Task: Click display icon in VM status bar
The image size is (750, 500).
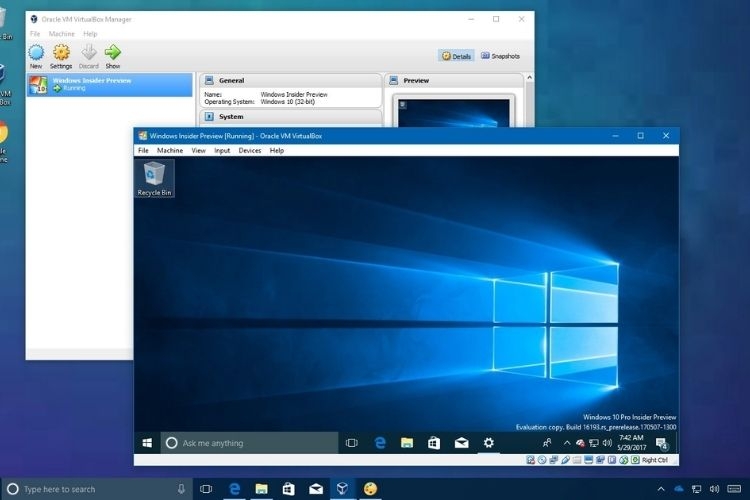Action: [588, 460]
